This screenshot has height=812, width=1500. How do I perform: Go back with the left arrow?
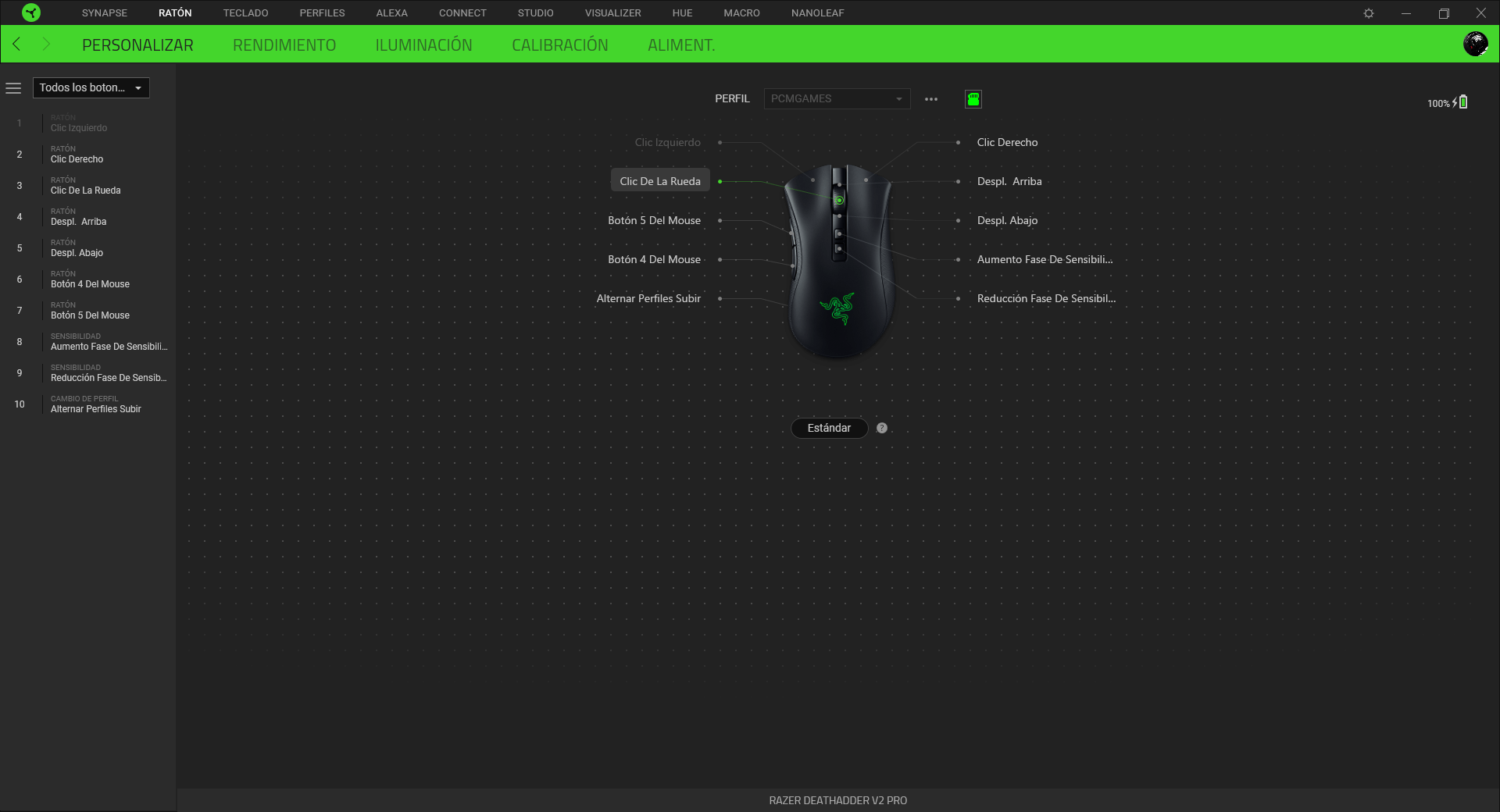coord(16,44)
